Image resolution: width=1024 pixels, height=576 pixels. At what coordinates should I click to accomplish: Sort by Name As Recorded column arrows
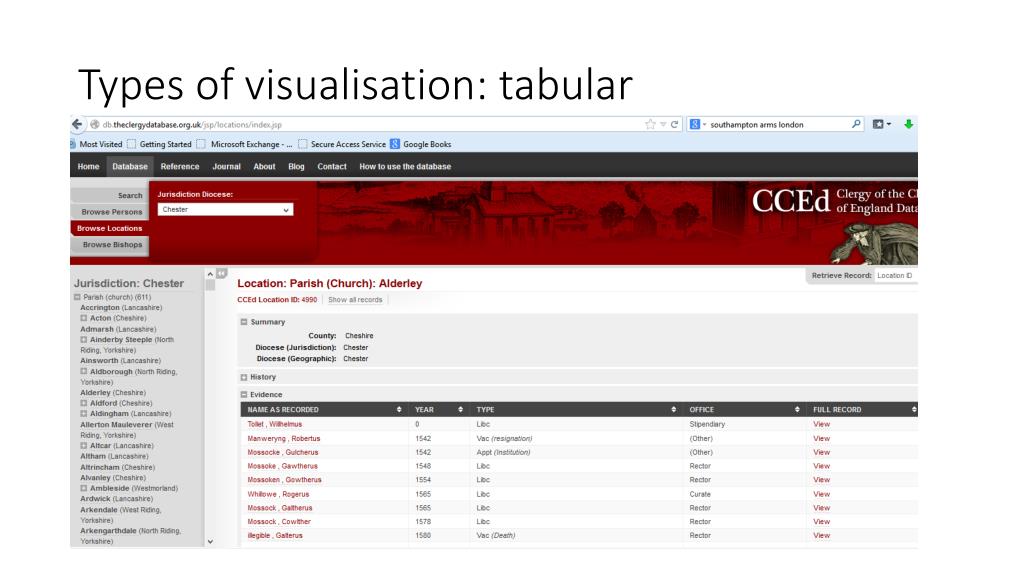(399, 409)
